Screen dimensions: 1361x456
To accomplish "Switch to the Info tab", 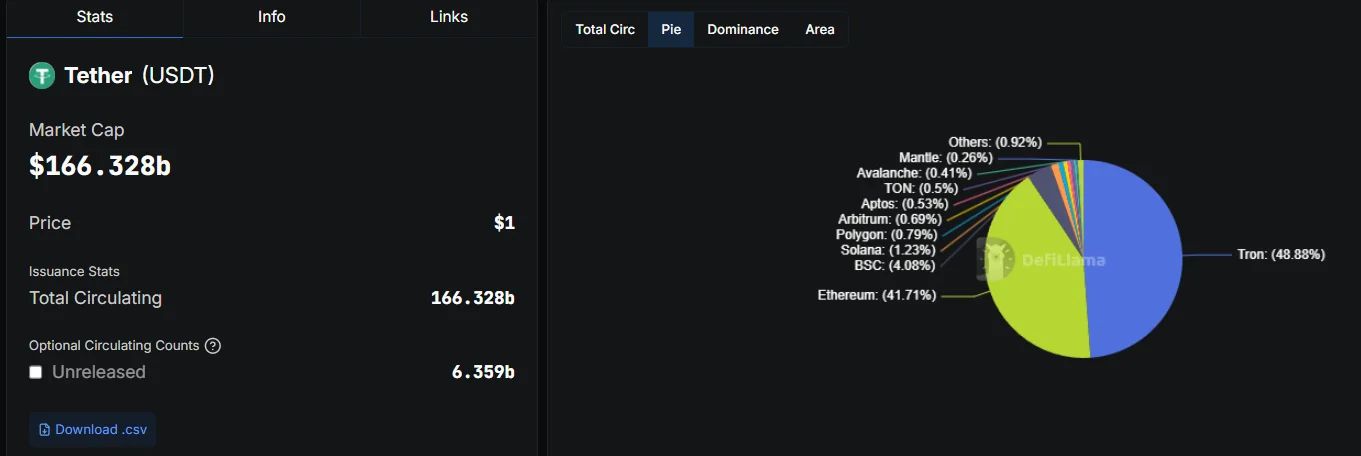I will (x=272, y=17).
